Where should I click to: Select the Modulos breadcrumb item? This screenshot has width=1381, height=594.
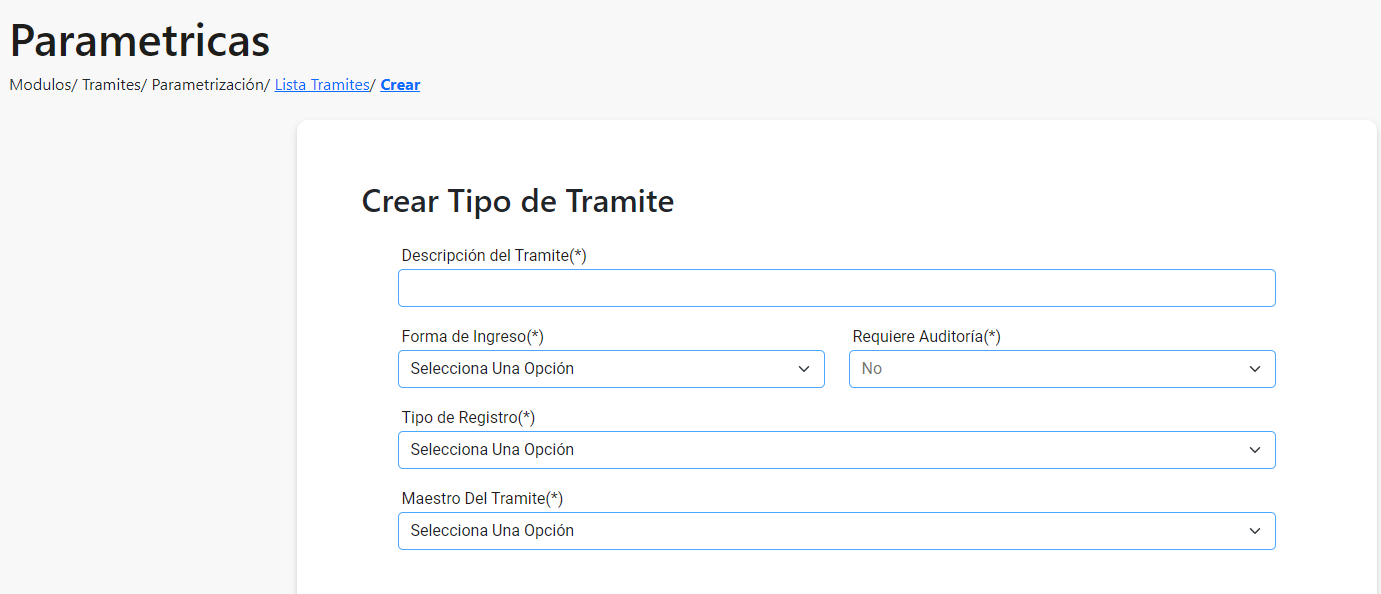click(40, 85)
